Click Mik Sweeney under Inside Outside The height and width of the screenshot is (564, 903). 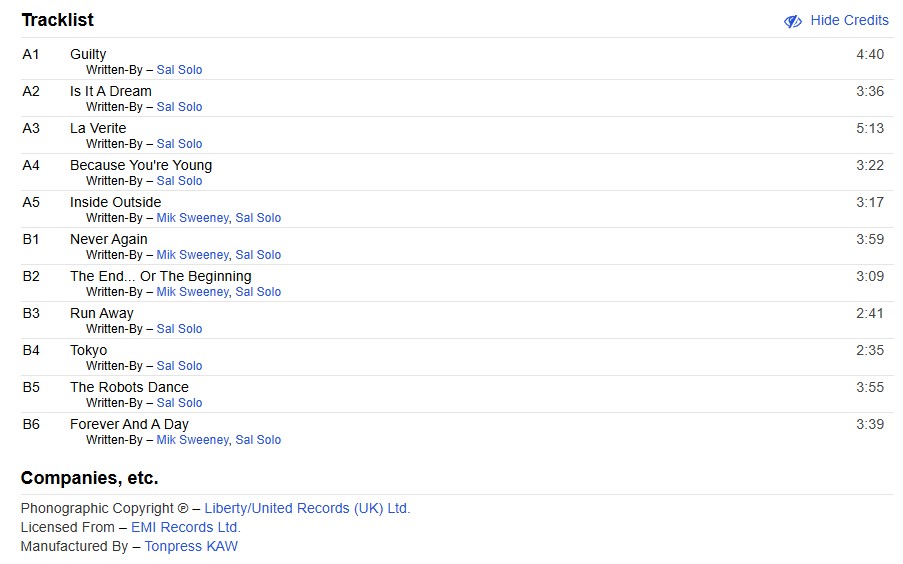click(x=192, y=218)
